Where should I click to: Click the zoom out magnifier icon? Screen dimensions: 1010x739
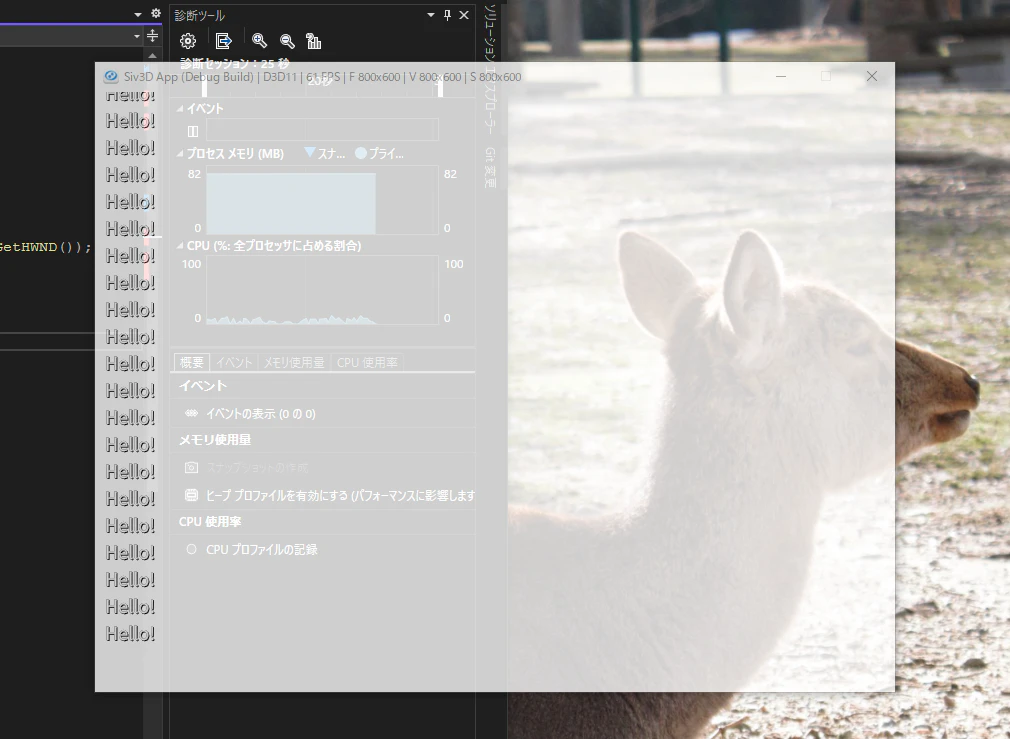click(287, 41)
